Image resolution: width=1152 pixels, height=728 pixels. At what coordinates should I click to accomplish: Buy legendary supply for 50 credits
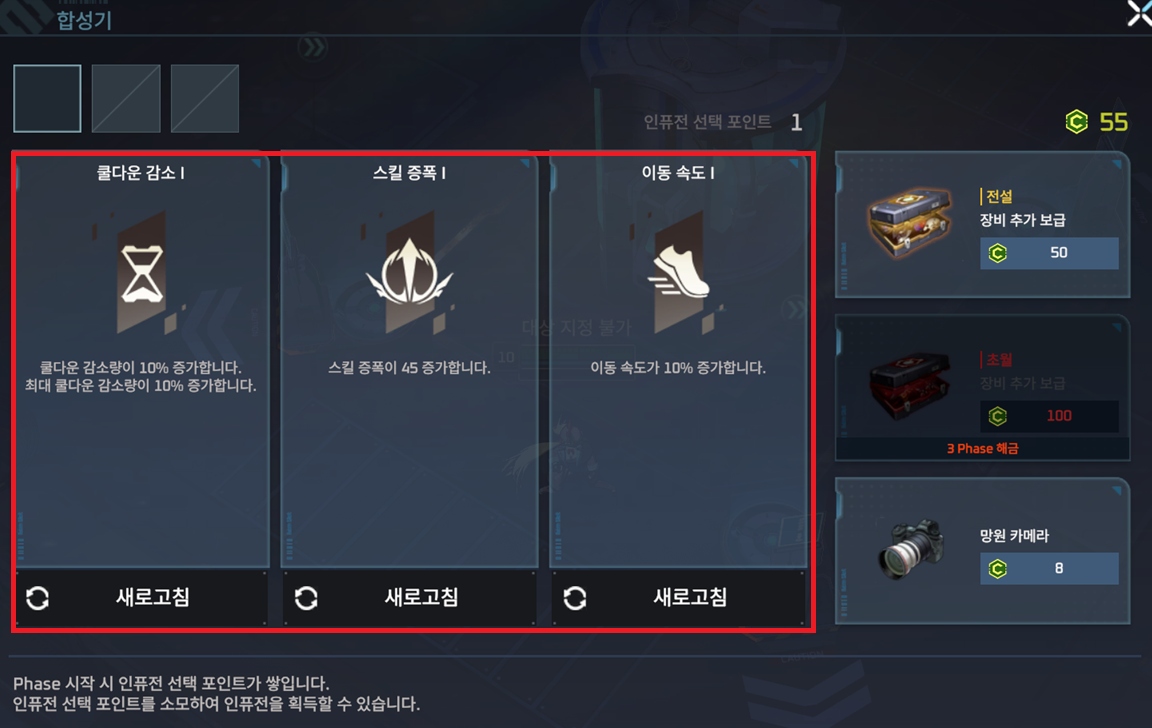coord(1049,253)
